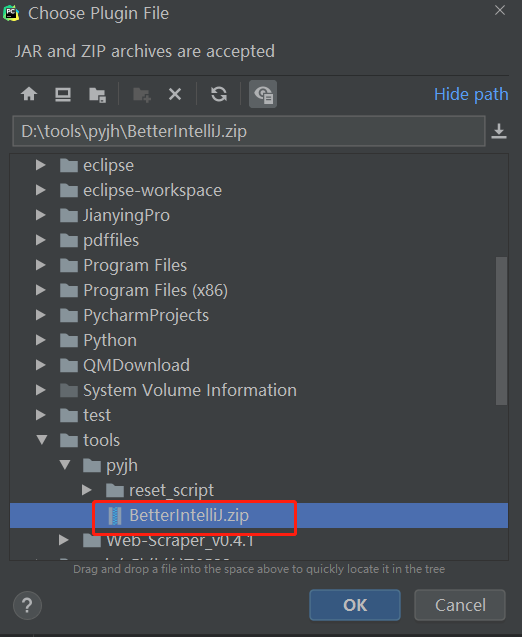Click the tools folder icon
The image size is (522, 637).
(69, 440)
